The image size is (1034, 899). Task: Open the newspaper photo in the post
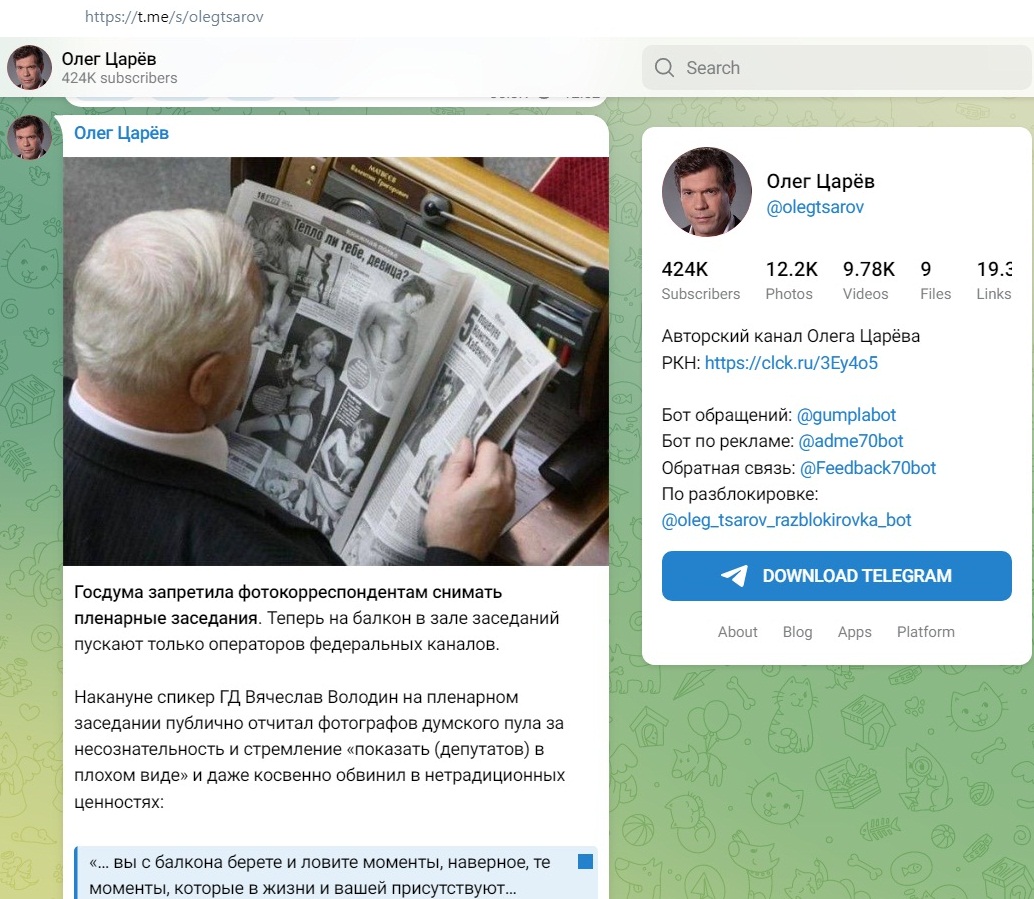coord(336,361)
